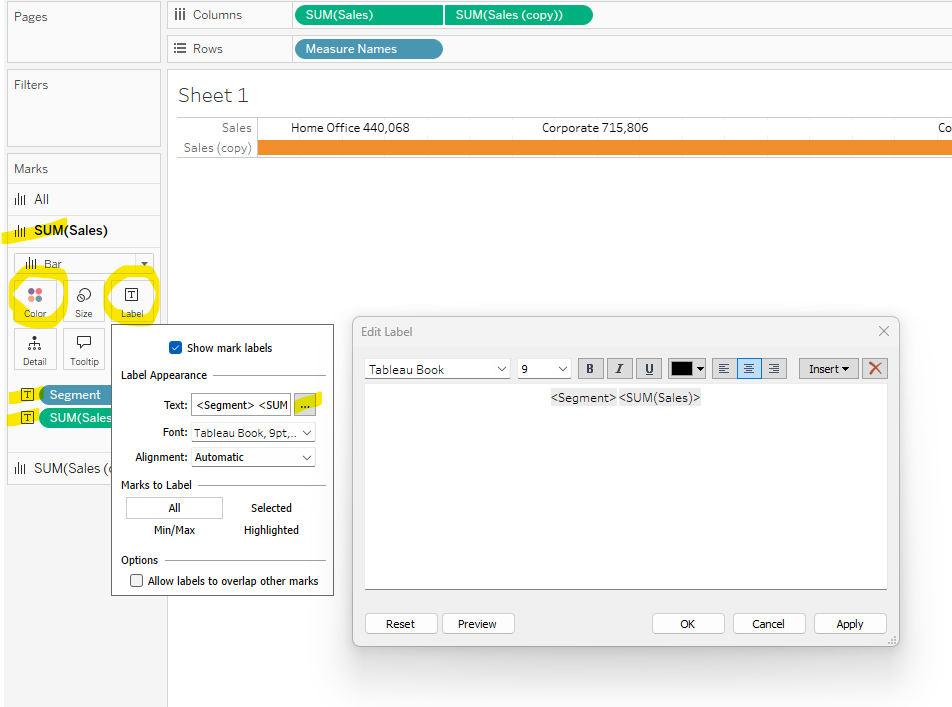This screenshot has height=707, width=952.
Task: Open the Label mark card
Action: pos(131,299)
